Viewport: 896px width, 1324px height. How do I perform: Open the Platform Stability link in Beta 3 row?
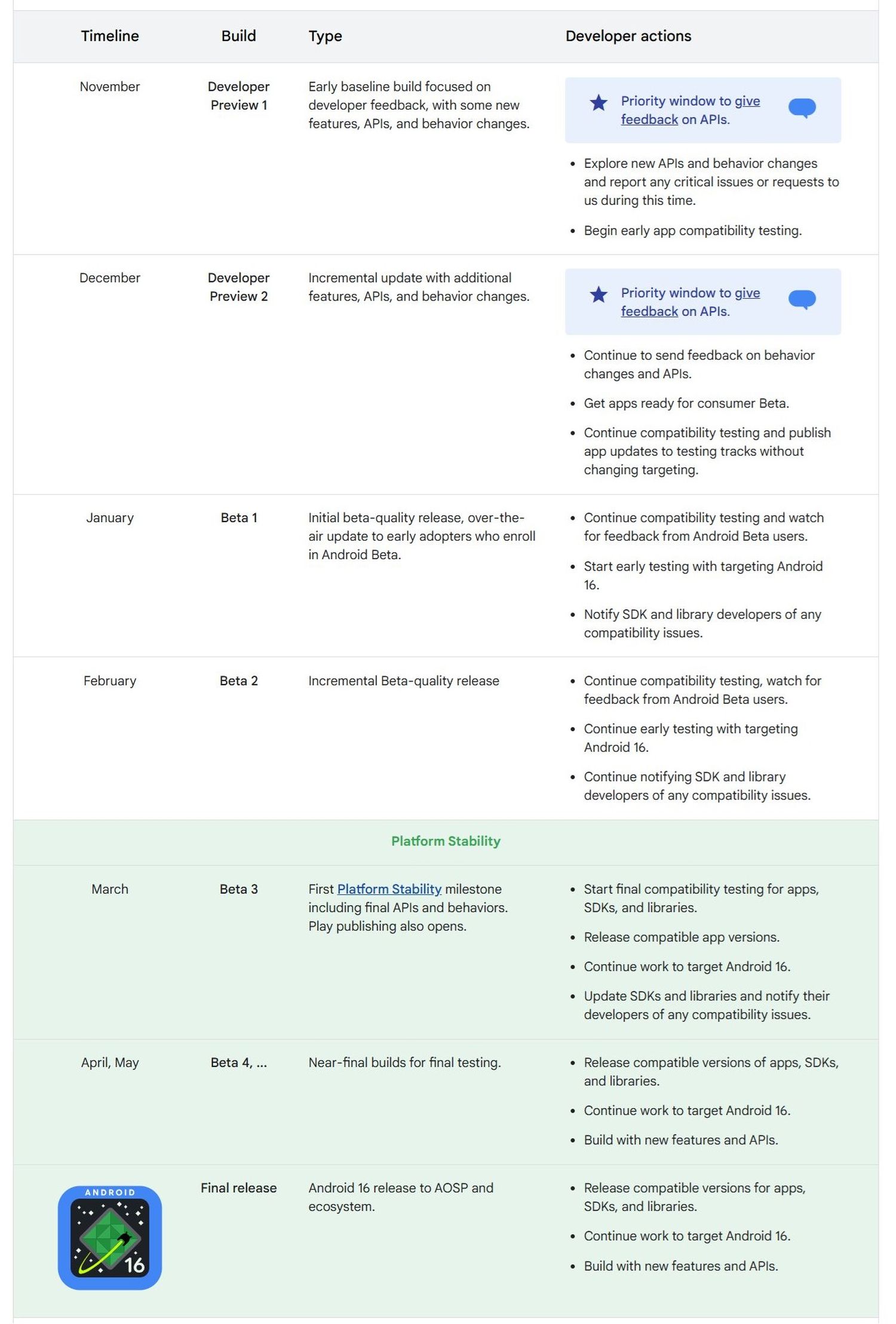tap(389, 889)
